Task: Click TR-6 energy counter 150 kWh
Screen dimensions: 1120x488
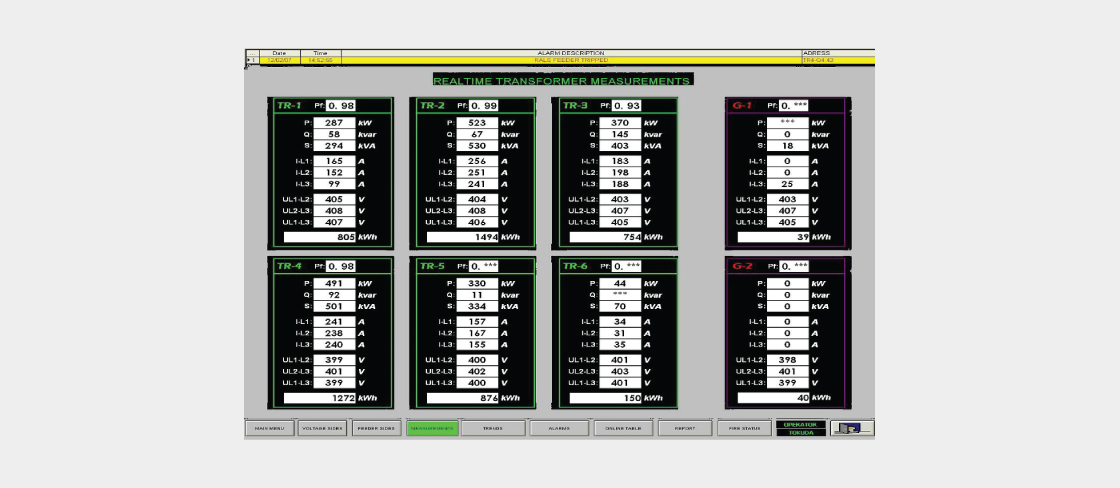Action: click(606, 398)
